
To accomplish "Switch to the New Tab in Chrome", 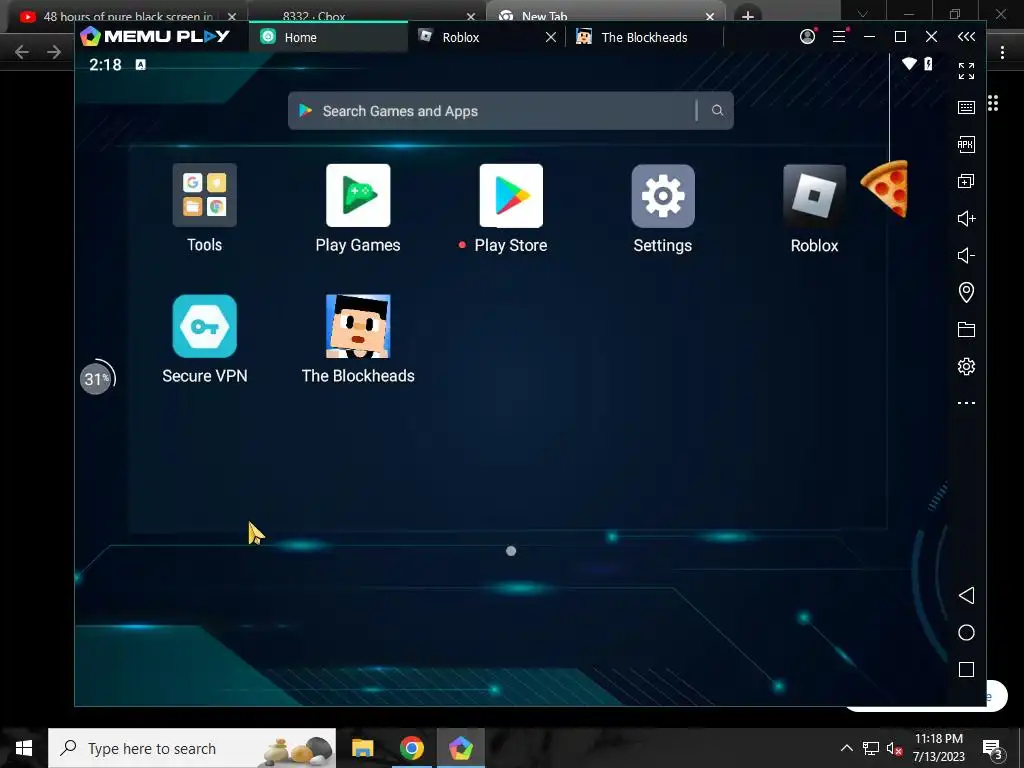I will pos(606,16).
